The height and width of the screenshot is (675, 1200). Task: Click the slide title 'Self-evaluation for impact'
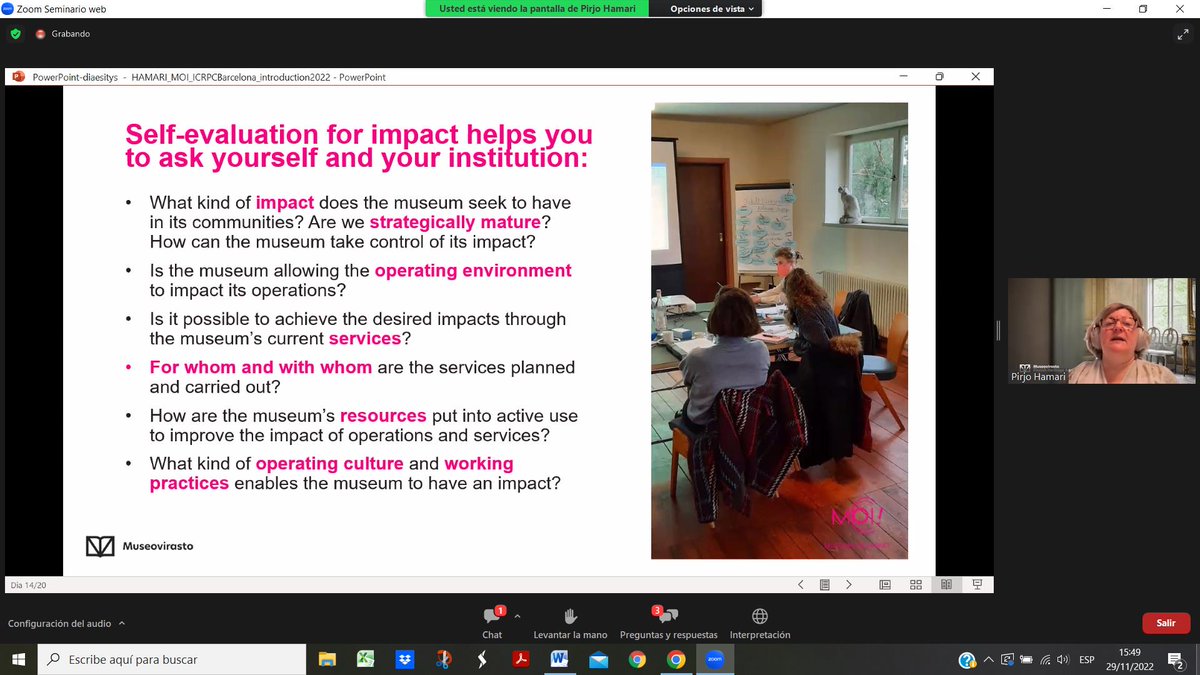pyautogui.click(x=359, y=146)
